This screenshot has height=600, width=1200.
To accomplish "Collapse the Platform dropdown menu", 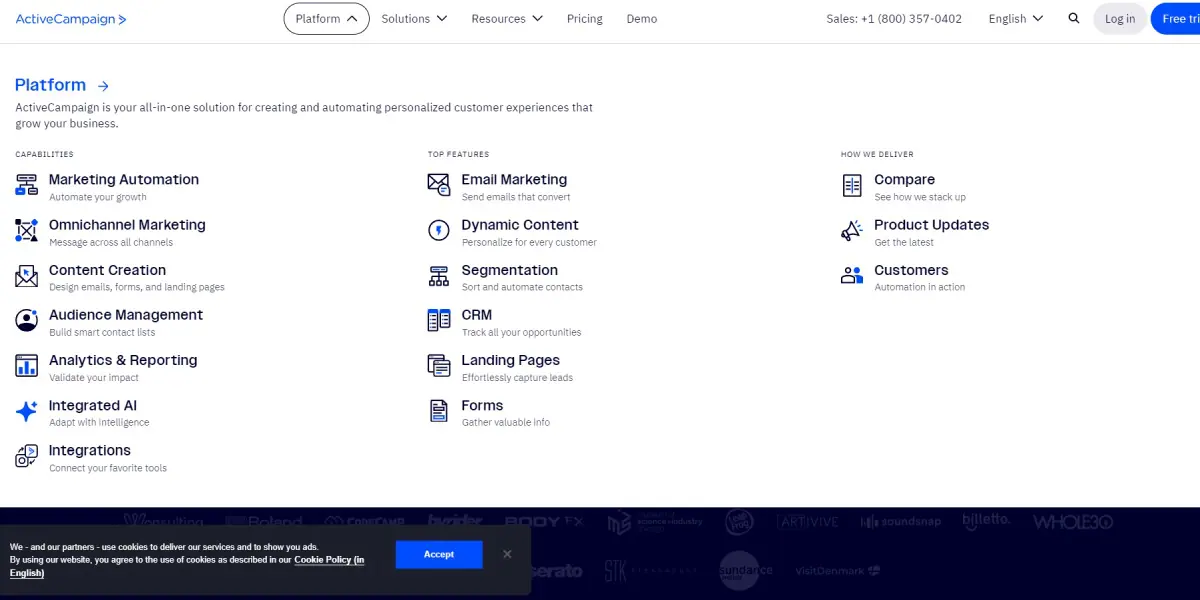I will 326,19.
